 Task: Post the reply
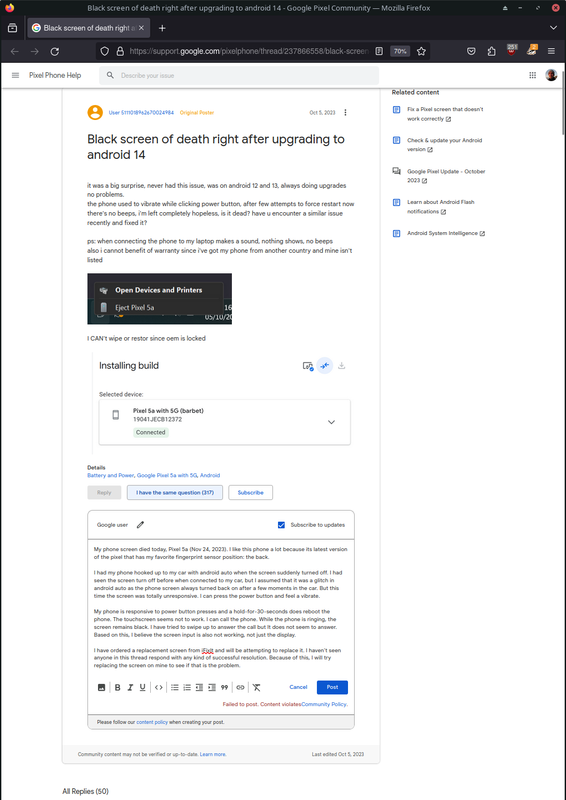[332, 687]
